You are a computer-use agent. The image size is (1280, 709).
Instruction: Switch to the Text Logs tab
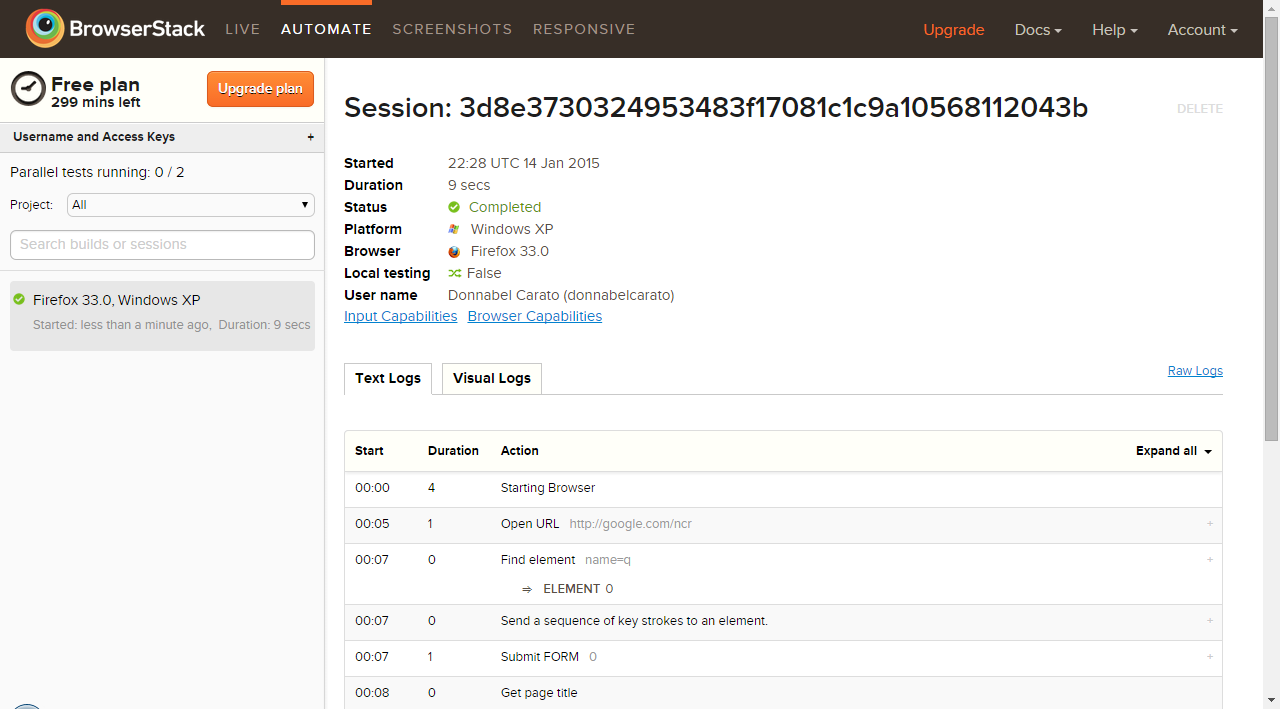pos(388,379)
